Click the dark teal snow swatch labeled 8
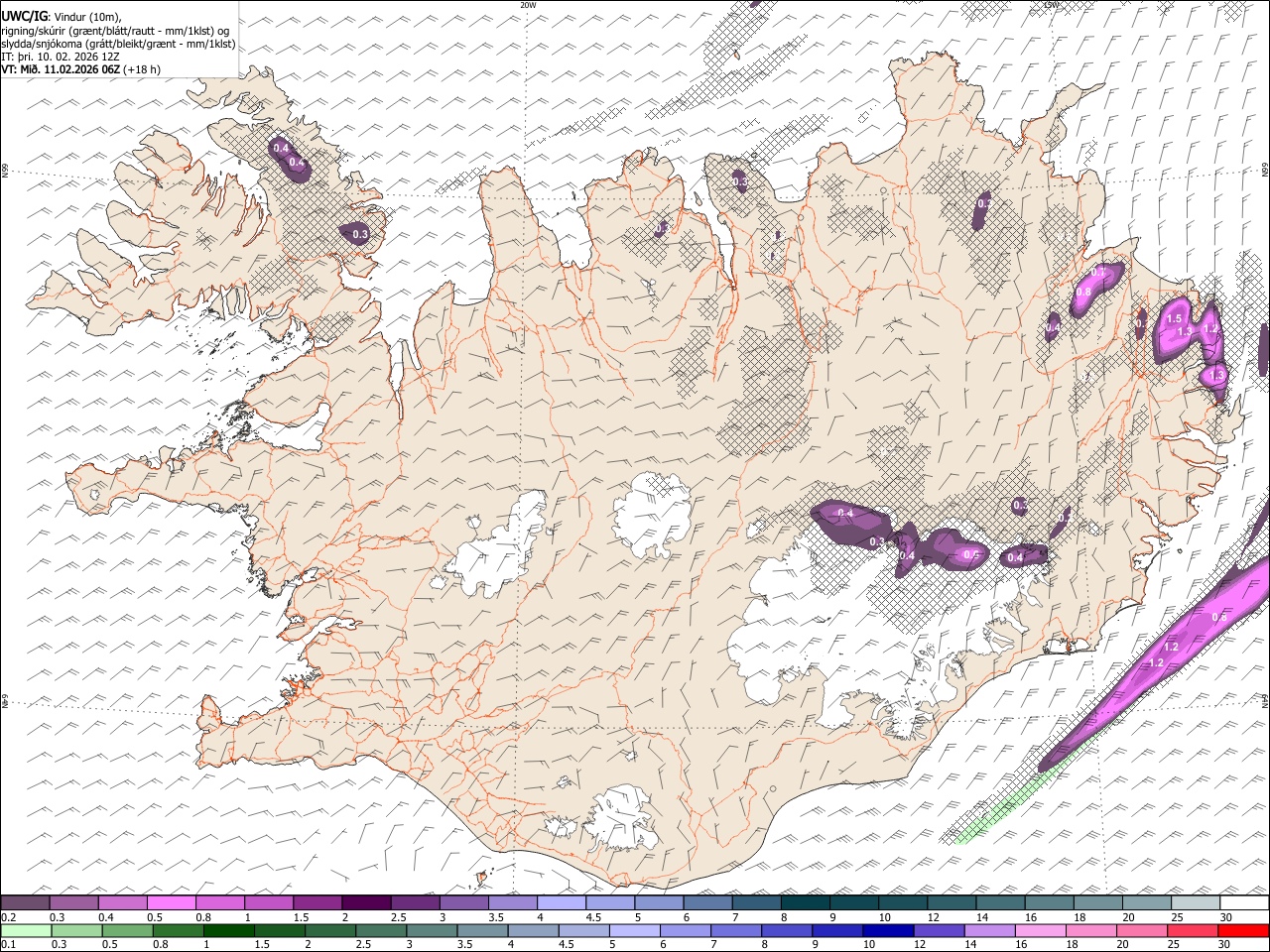This screenshot has height=952, width=1270. (804, 903)
